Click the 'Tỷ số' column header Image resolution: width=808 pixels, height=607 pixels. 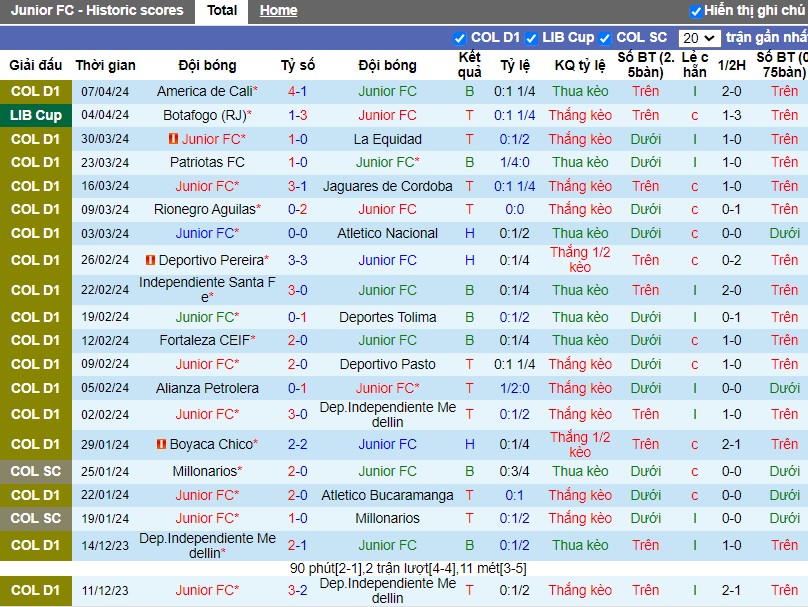[x=297, y=65]
